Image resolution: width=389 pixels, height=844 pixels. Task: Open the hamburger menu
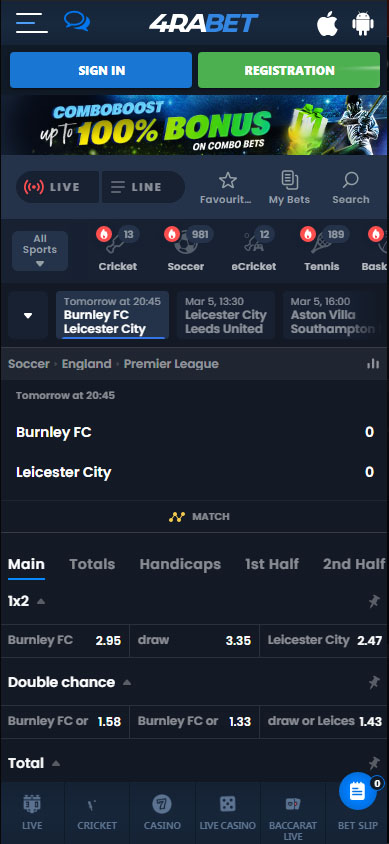(32, 23)
